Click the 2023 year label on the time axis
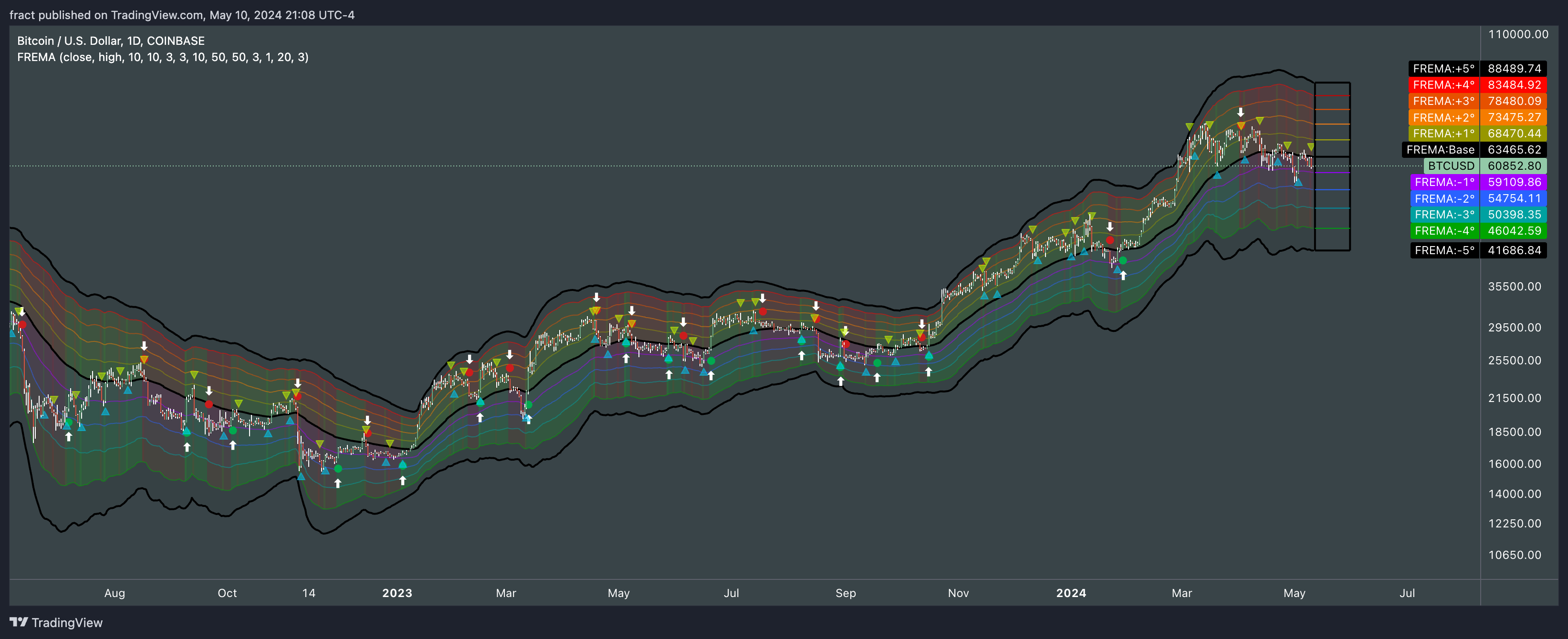The width and height of the screenshot is (1568, 639). click(397, 593)
